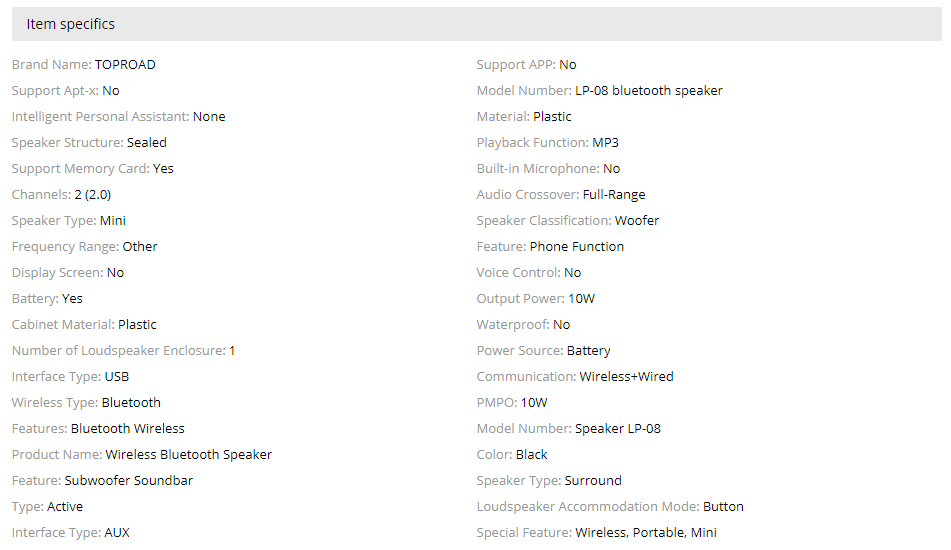The width and height of the screenshot is (951, 550).
Task: Click the Wireless Bluetooth Speaker product name
Action: point(189,455)
